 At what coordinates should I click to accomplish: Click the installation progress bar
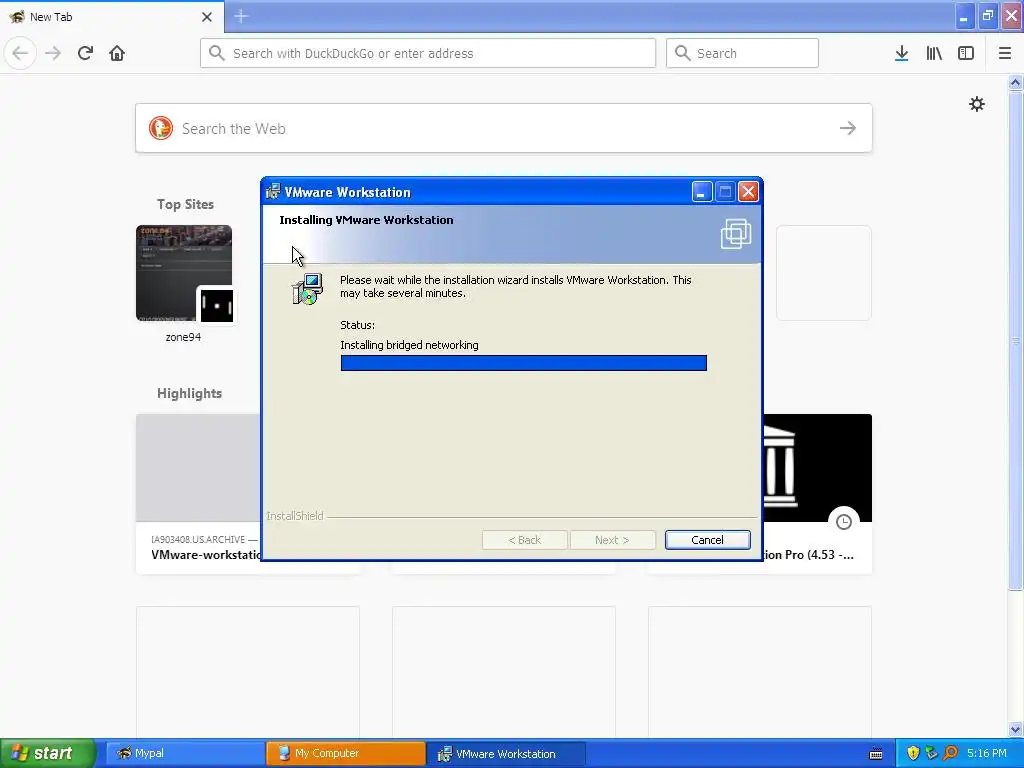click(x=523, y=363)
